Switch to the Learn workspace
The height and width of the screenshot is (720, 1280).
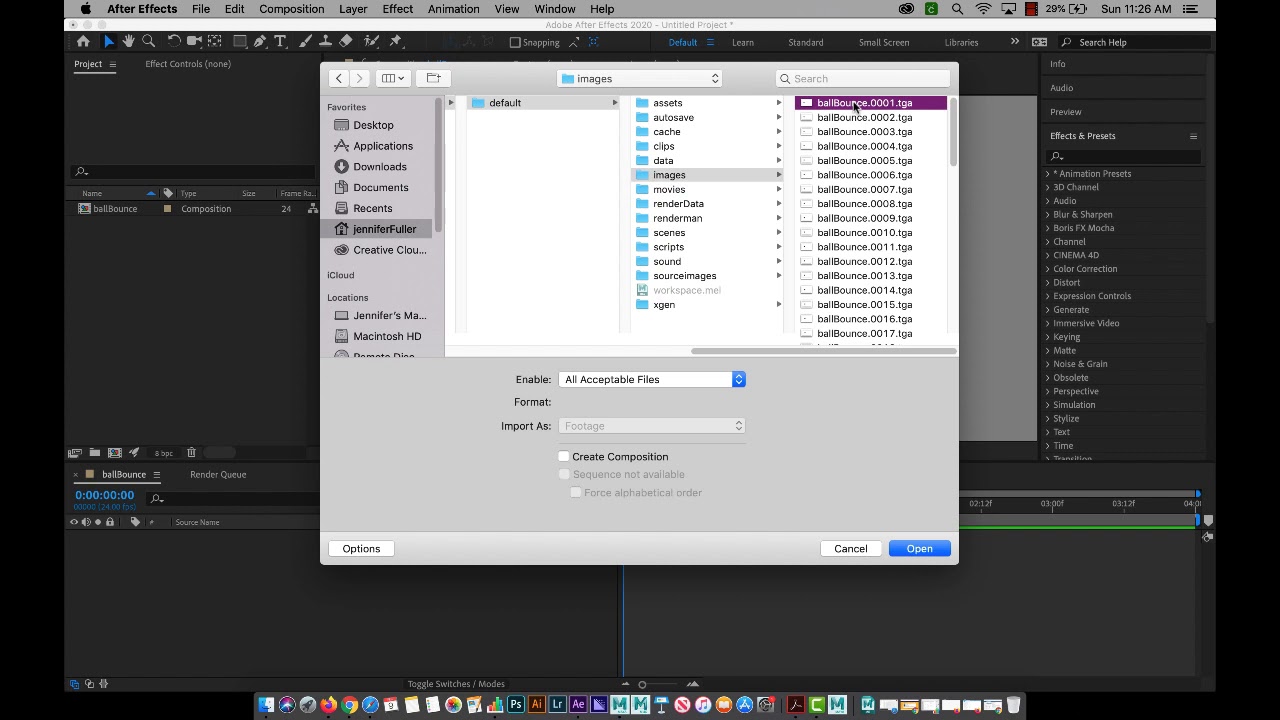(743, 42)
